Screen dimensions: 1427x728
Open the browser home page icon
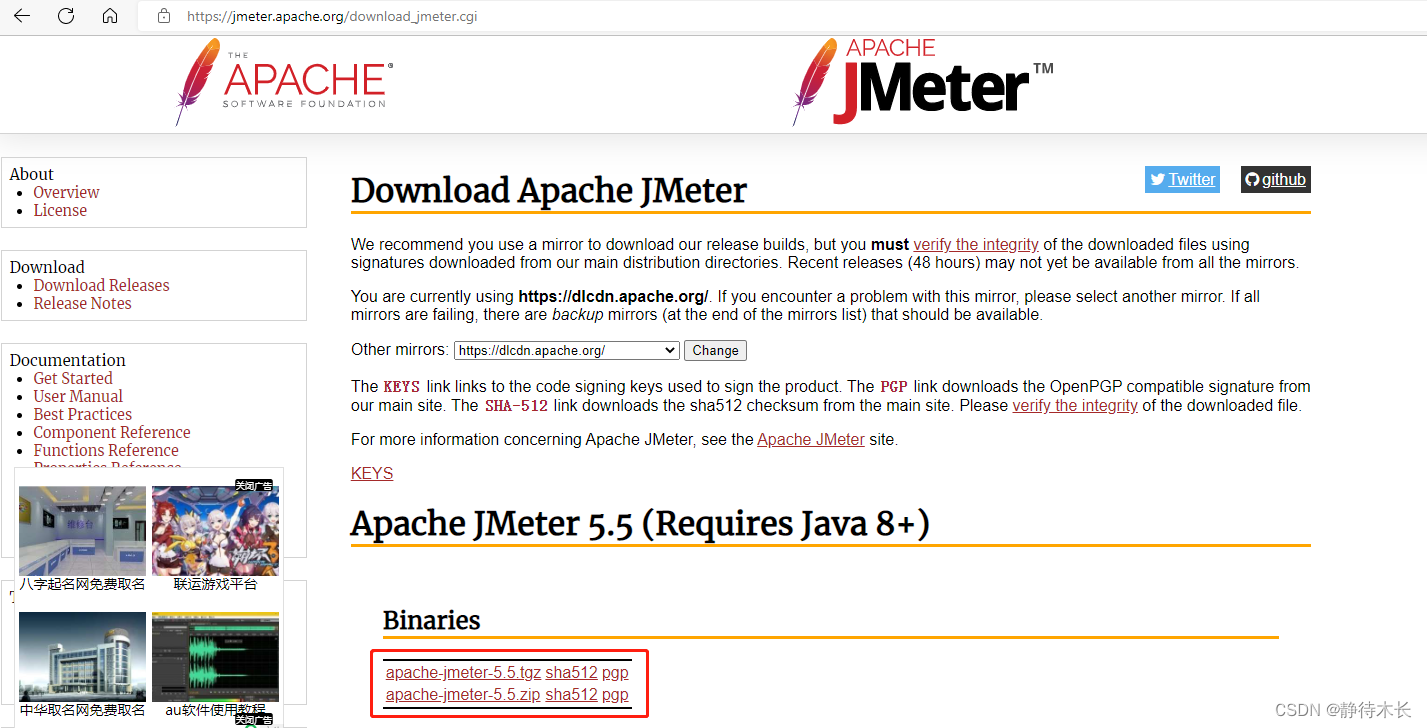110,16
